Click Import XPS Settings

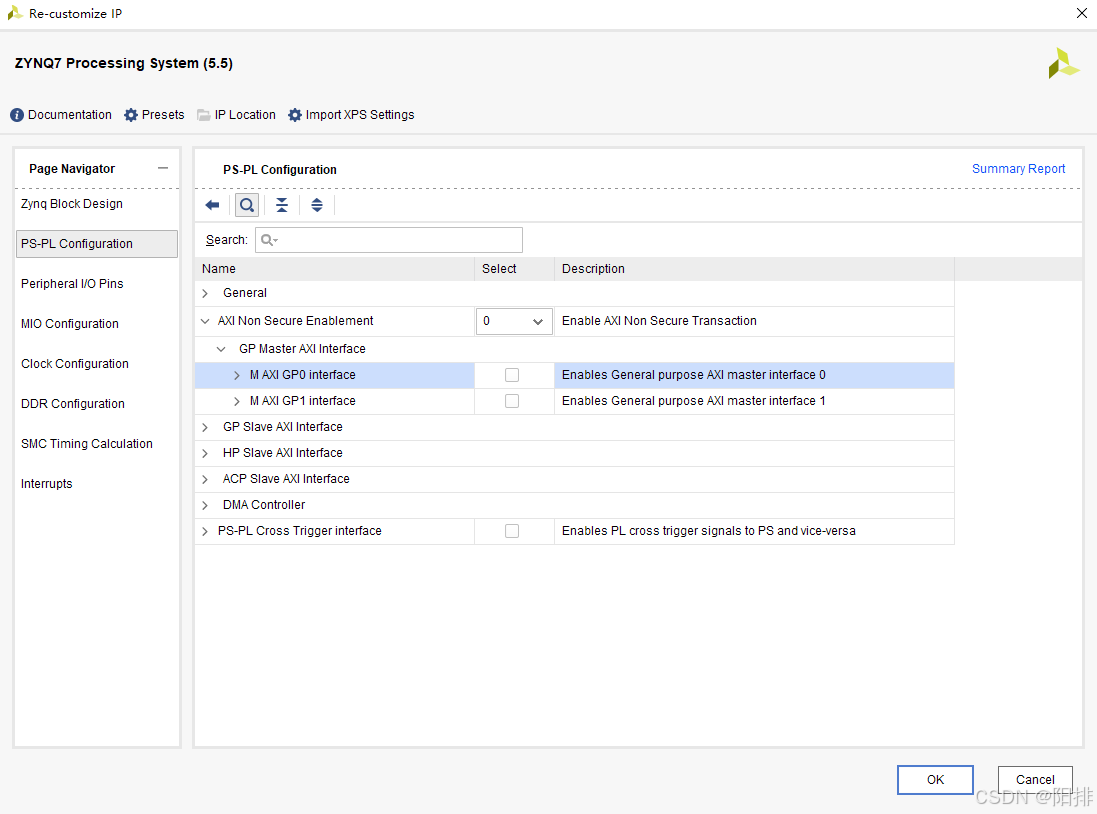tap(351, 115)
